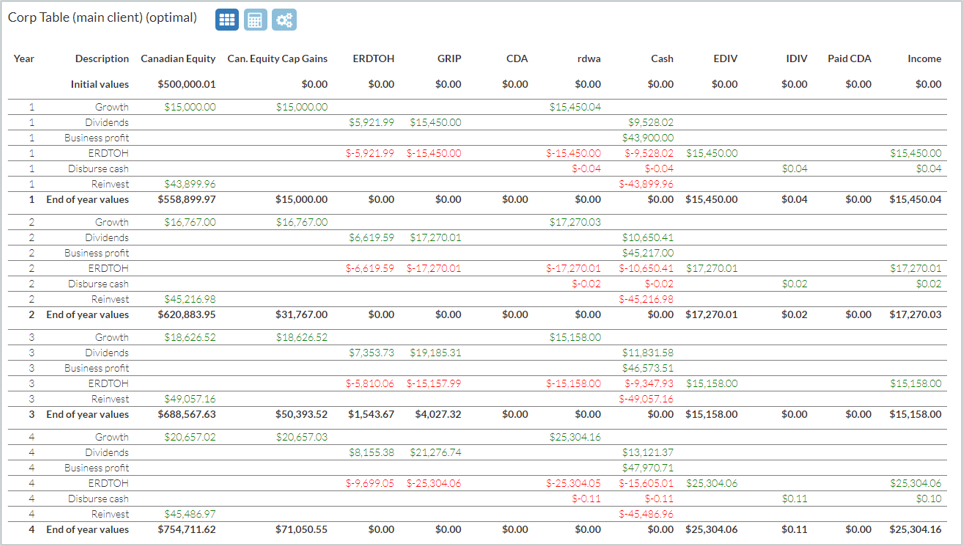Click year 3 end value $688,567.63
The width and height of the screenshot is (963, 546).
(x=187, y=415)
